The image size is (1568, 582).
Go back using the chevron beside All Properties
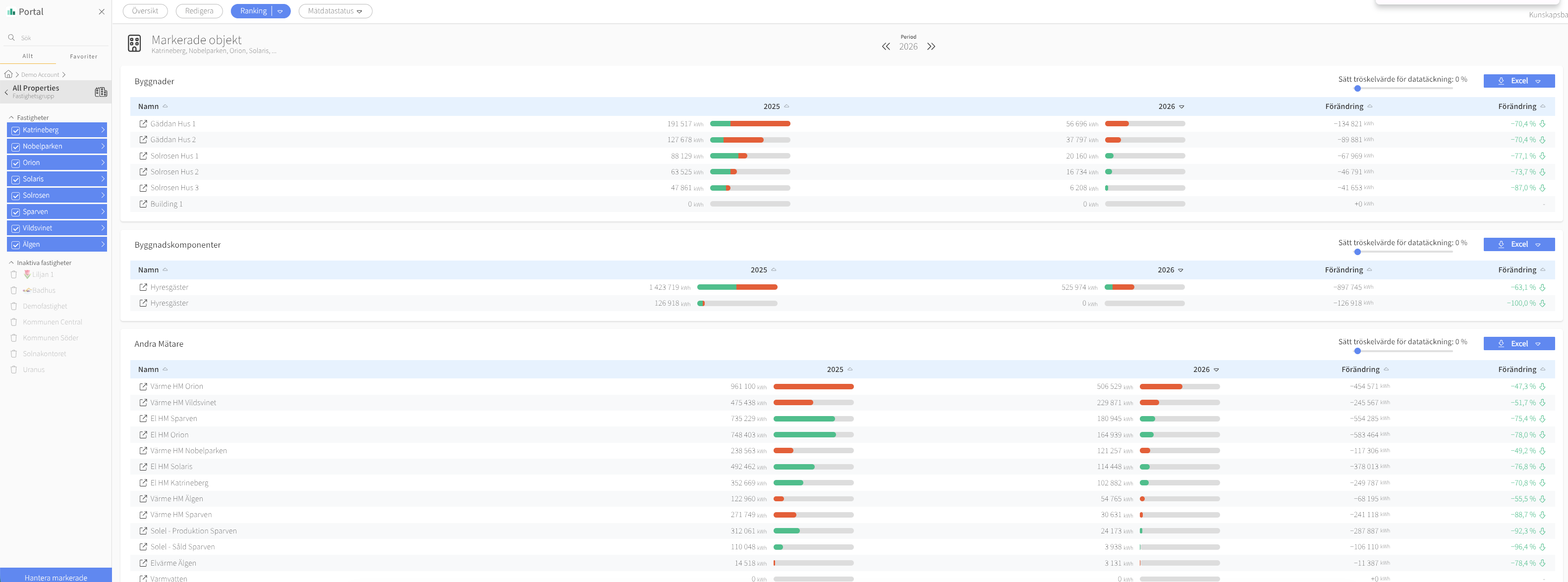(x=6, y=92)
